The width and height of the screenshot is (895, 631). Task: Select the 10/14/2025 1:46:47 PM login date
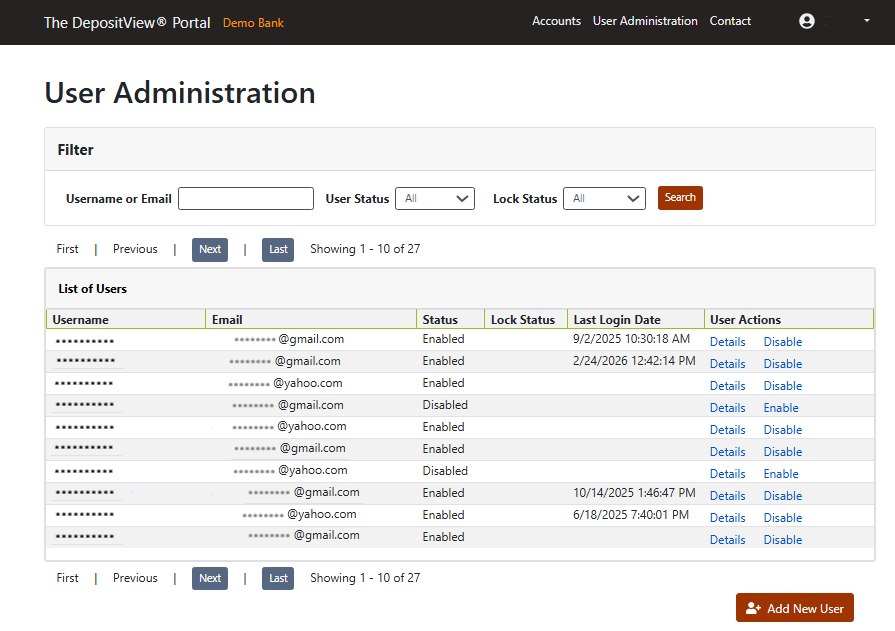[x=634, y=493]
